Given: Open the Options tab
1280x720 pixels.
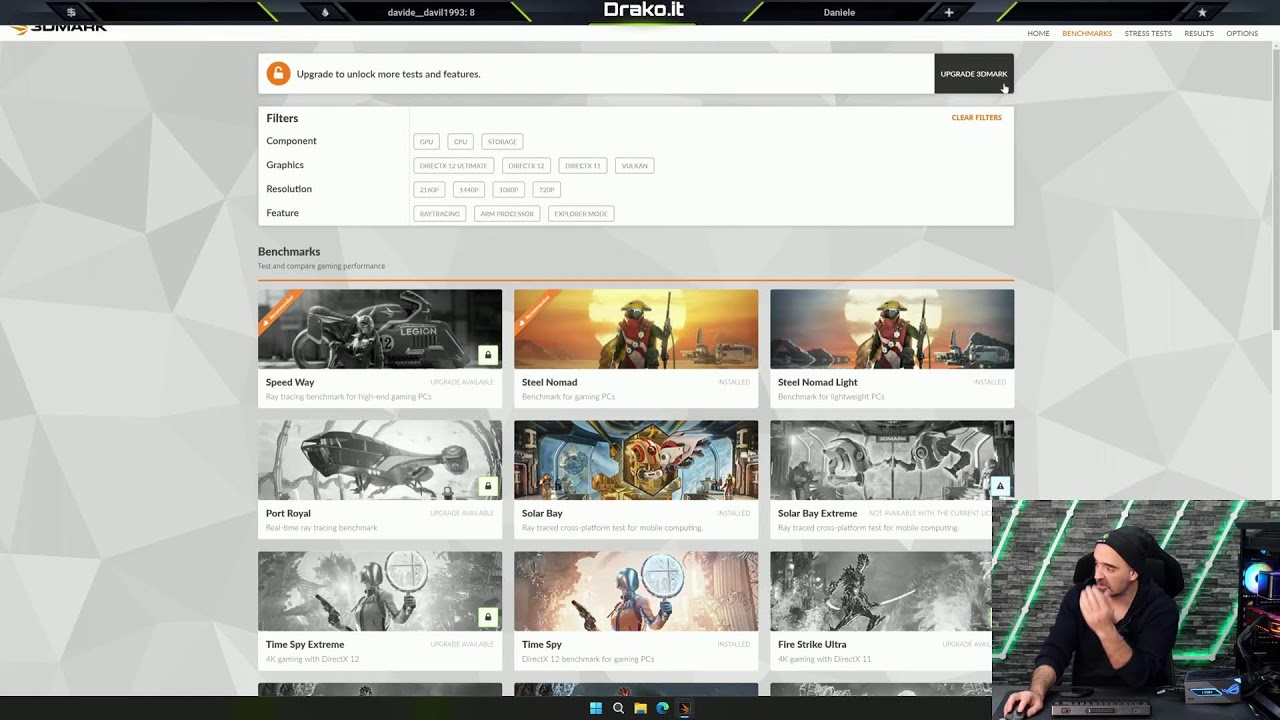Looking at the screenshot, I should (x=1242, y=34).
